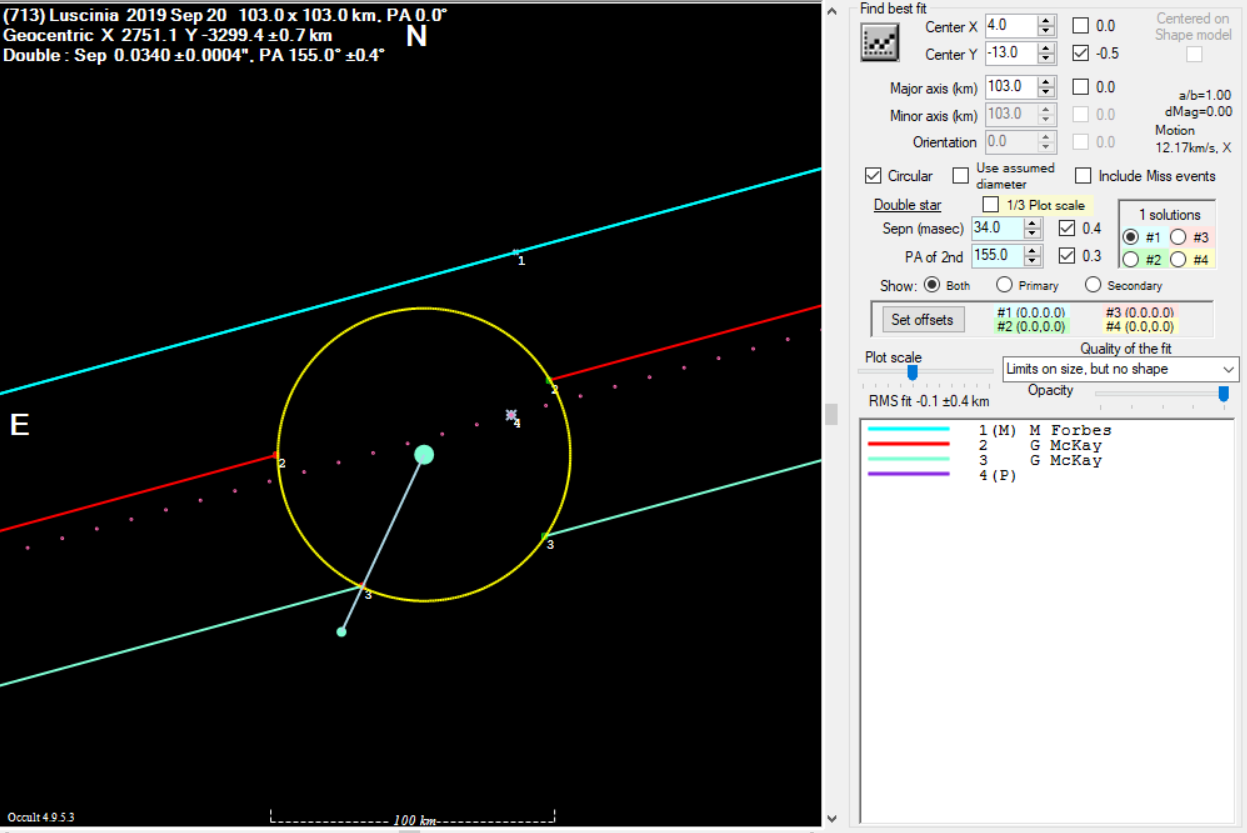Step up the Major axis value

(1047, 82)
